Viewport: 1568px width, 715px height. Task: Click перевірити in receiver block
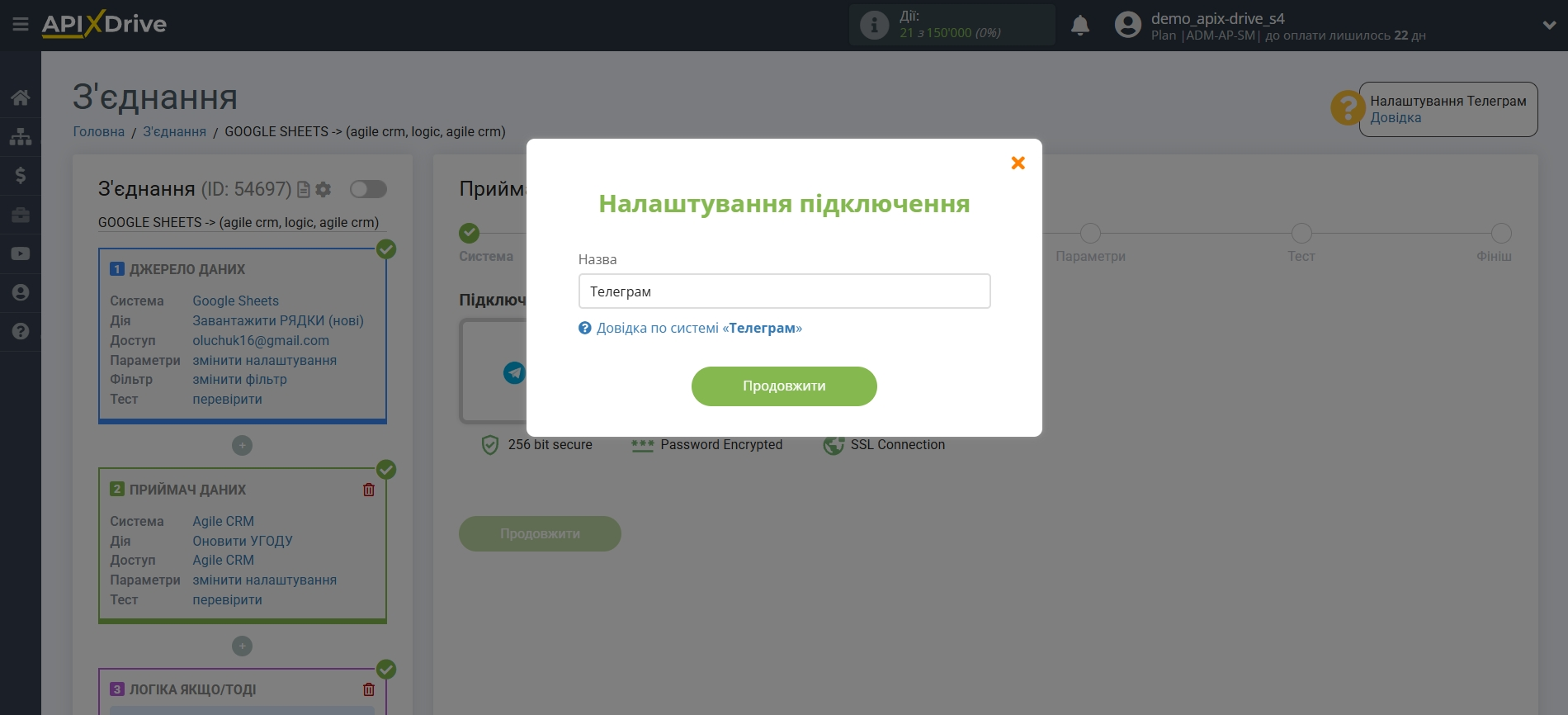(x=228, y=600)
